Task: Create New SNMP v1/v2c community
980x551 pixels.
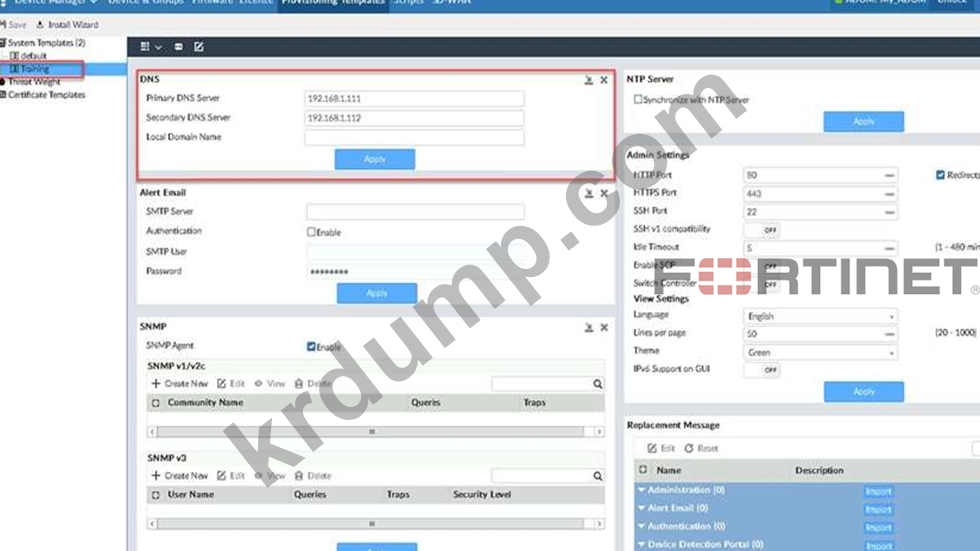Action: coord(179,384)
